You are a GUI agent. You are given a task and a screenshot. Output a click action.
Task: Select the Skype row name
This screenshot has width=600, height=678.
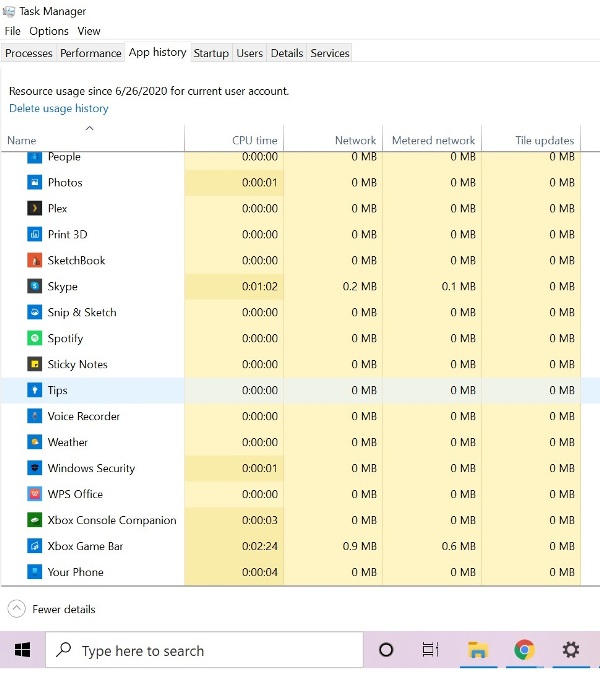[62, 286]
